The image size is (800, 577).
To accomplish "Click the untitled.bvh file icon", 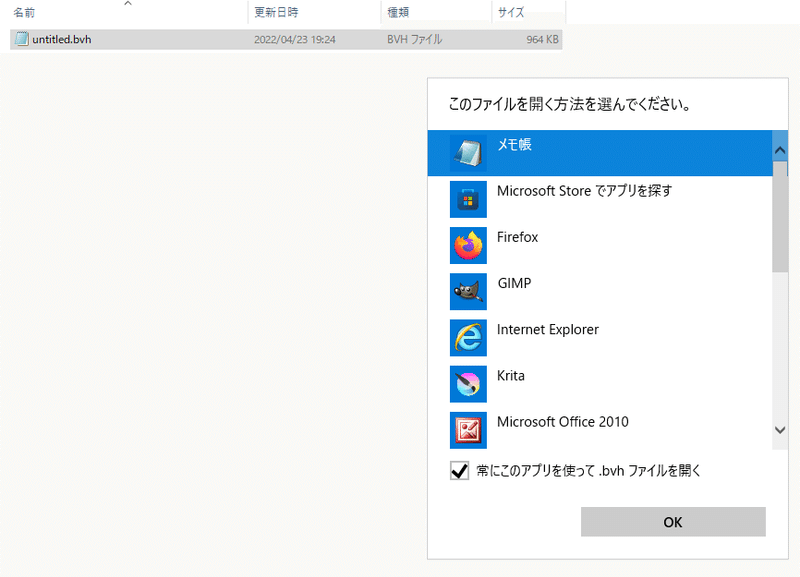I will (21, 39).
